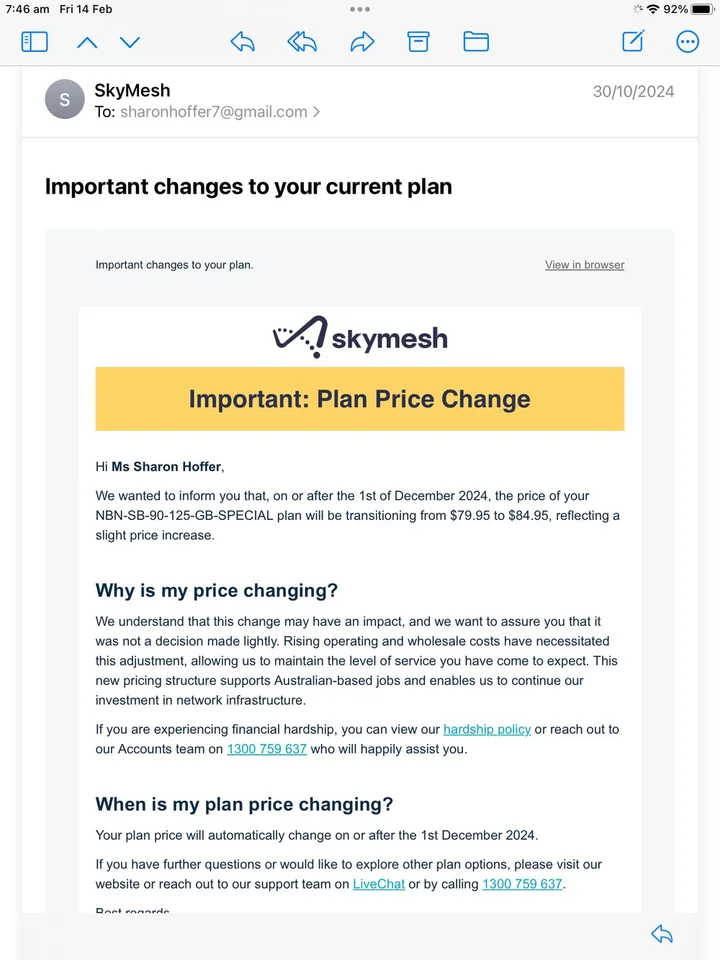Tap the SkyMesh sender avatar
The image size is (720, 960).
65,99
